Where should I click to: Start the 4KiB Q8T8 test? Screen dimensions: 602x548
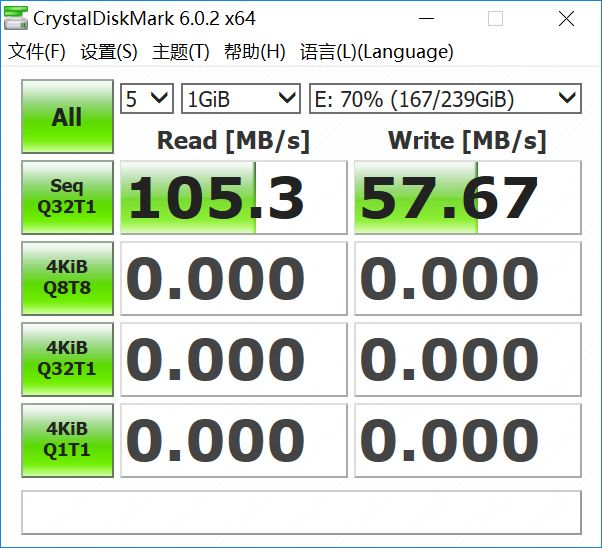click(68, 278)
